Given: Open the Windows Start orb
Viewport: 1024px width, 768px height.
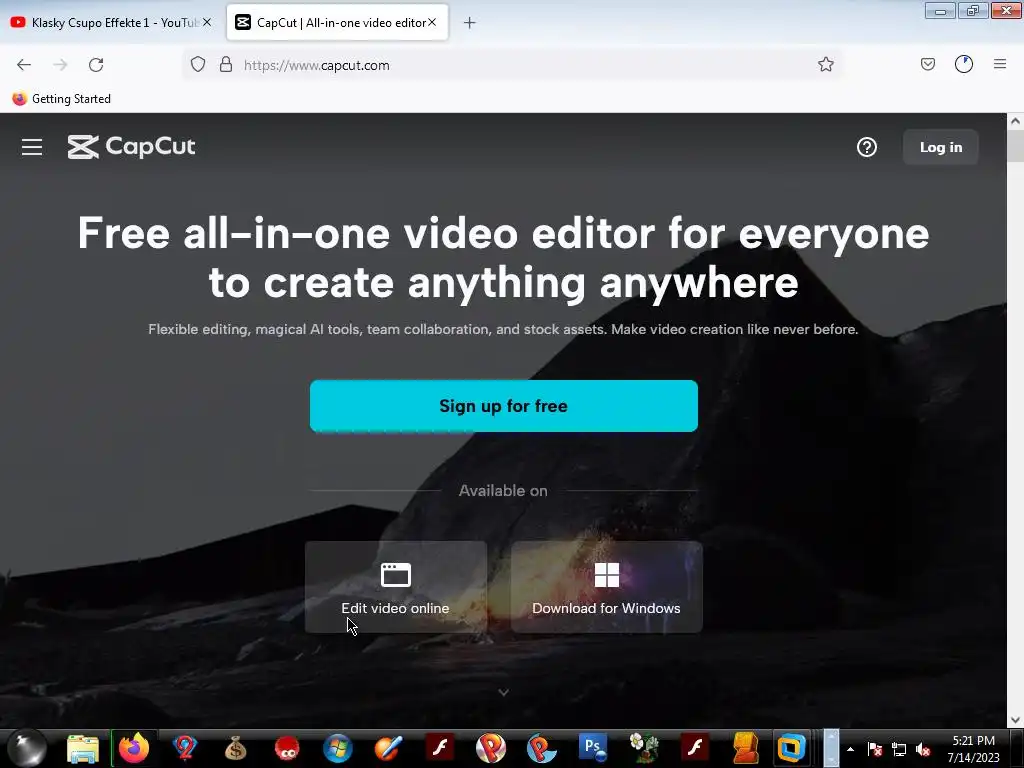Looking at the screenshot, I should coord(27,748).
